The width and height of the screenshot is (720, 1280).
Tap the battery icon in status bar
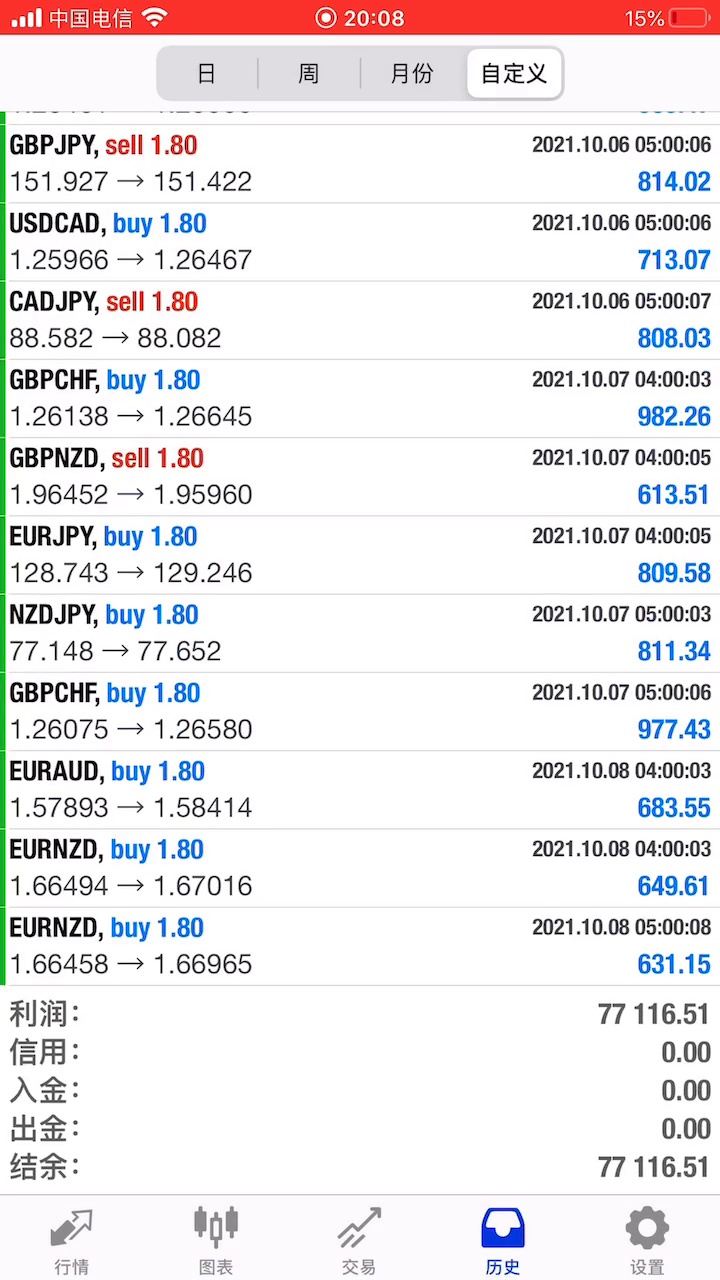click(690, 18)
